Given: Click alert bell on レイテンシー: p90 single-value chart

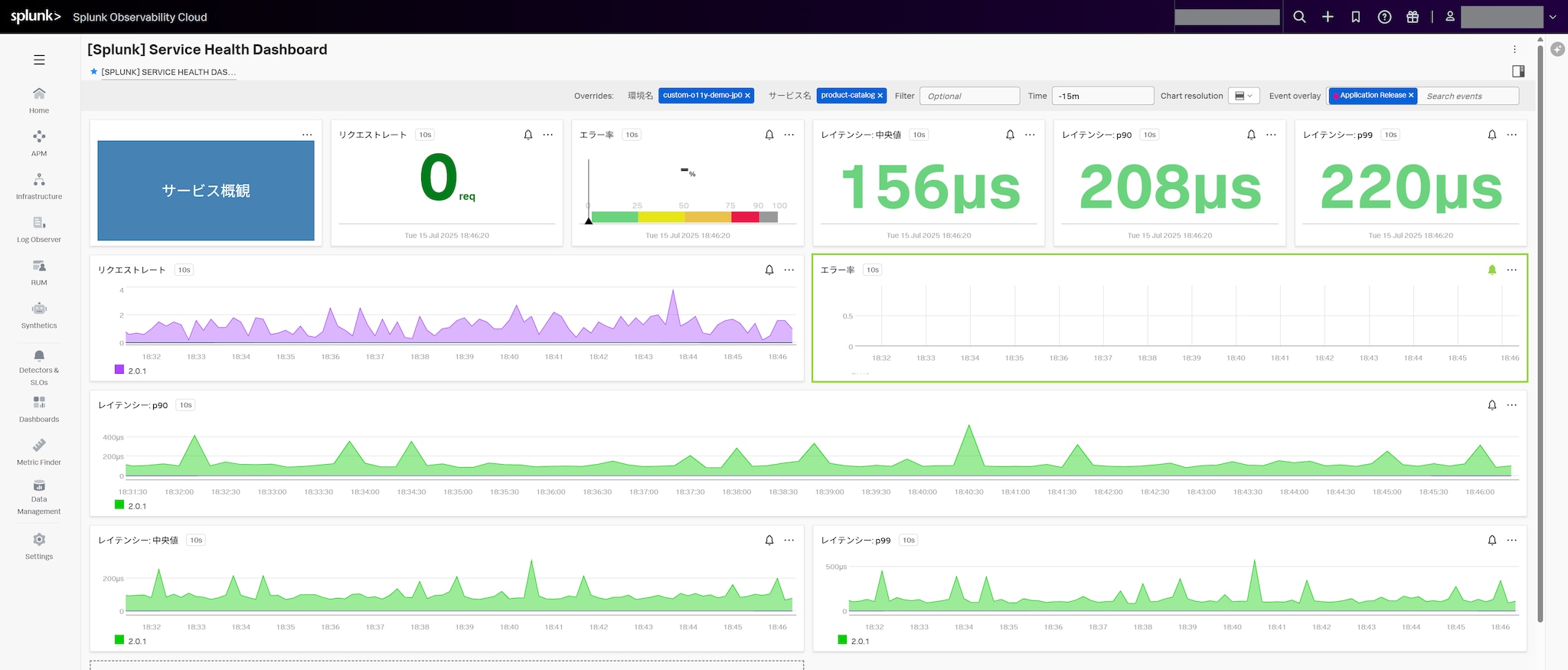Looking at the screenshot, I should coord(1251,135).
